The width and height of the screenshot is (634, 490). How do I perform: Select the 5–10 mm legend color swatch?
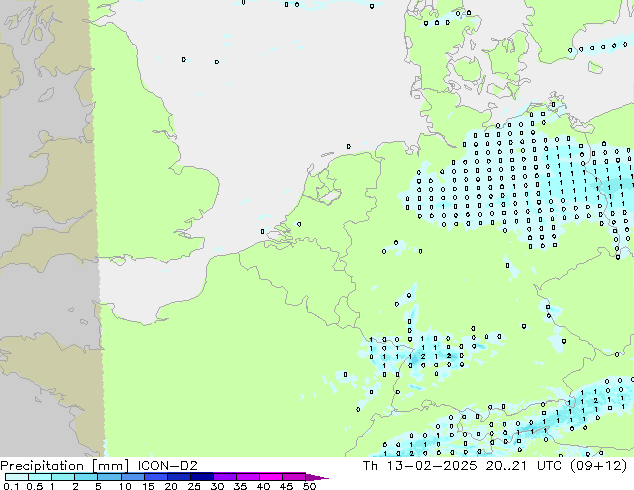pos(110,477)
